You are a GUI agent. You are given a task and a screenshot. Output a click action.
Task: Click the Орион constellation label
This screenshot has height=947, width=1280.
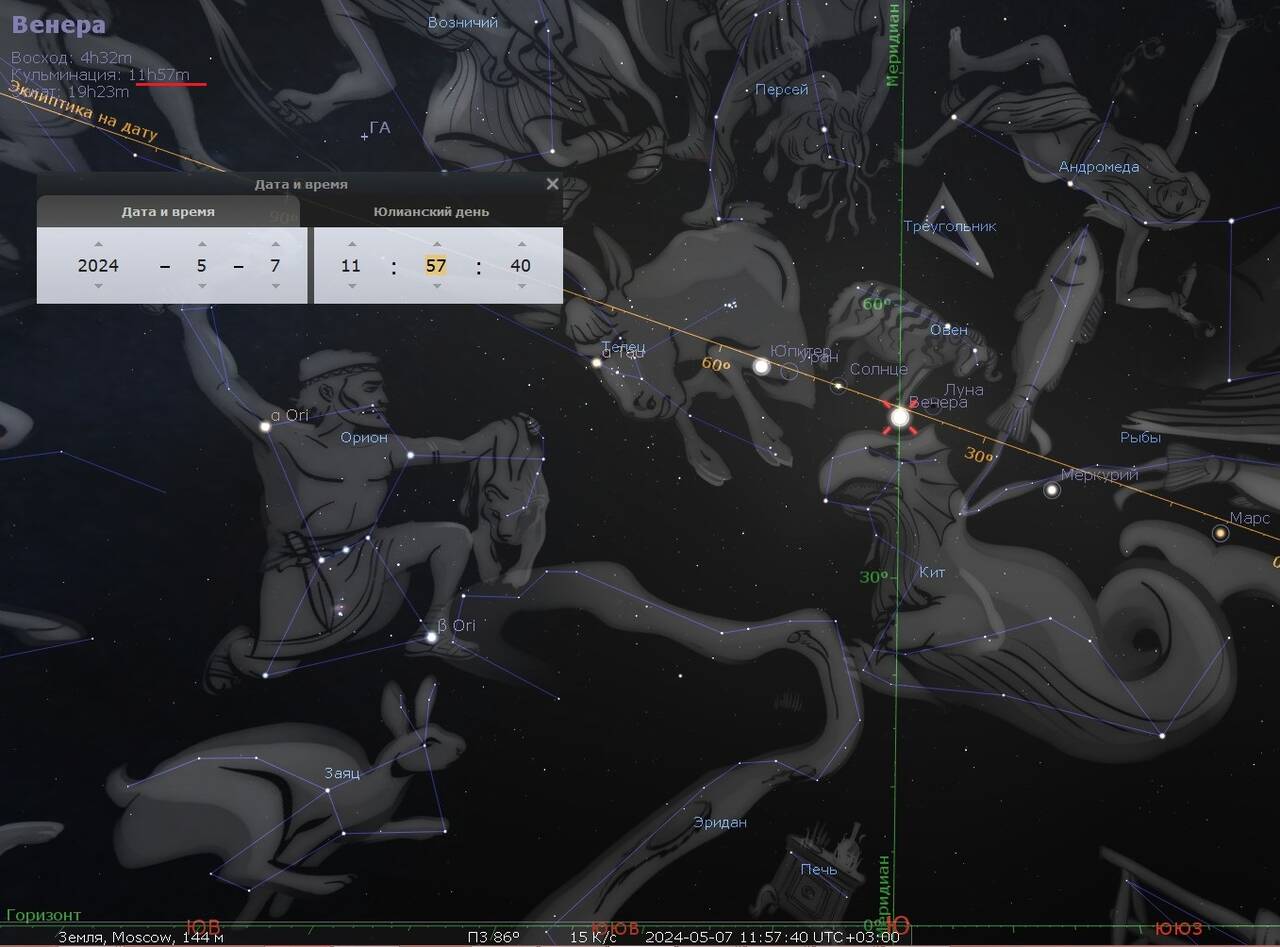point(364,437)
